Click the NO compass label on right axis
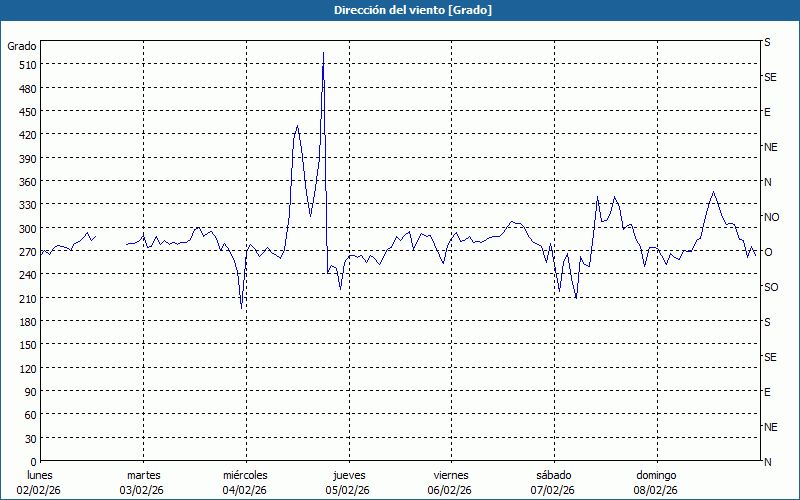The width and height of the screenshot is (800, 500). click(x=770, y=217)
